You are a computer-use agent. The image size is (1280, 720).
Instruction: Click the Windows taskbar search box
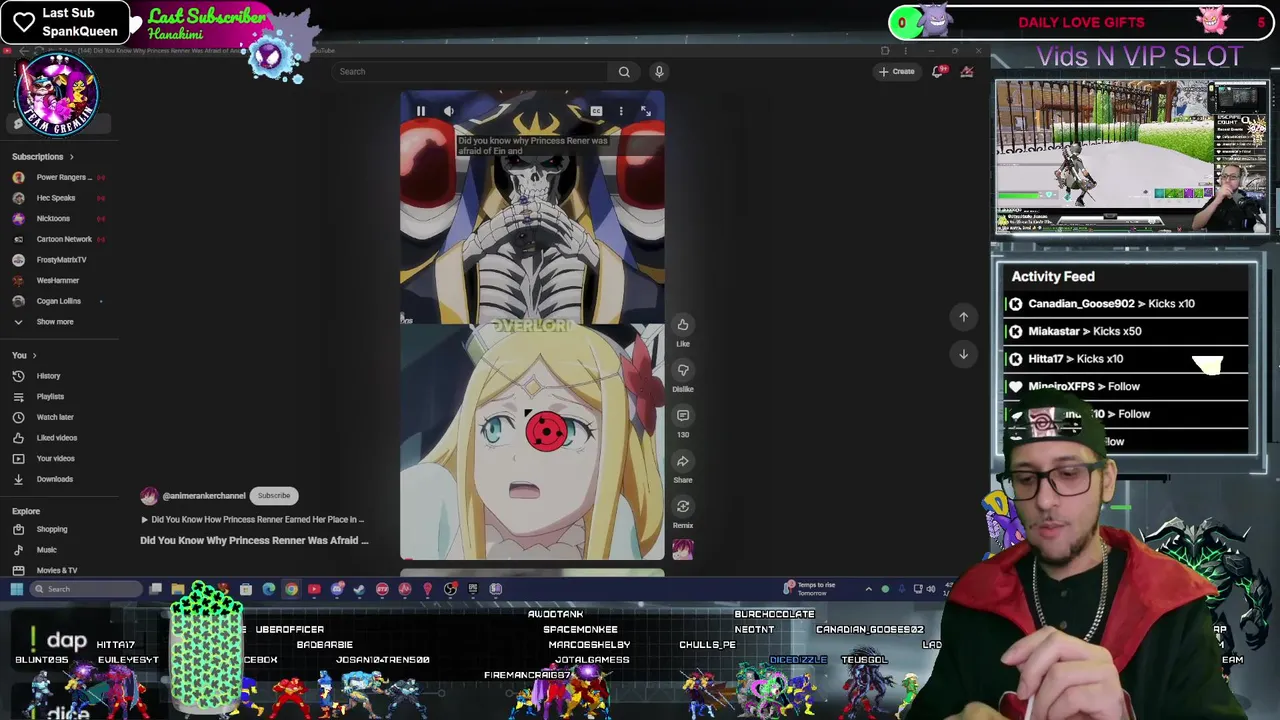(x=86, y=589)
